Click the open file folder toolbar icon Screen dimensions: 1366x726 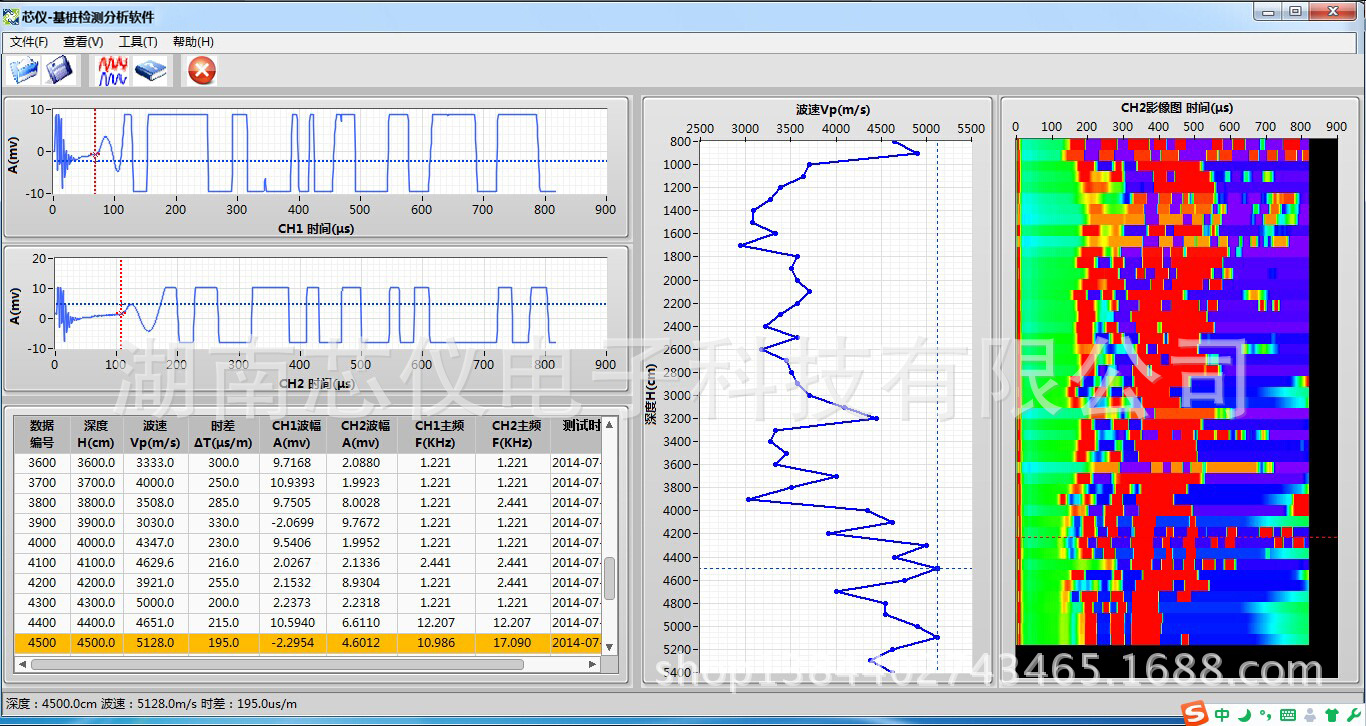pos(24,70)
